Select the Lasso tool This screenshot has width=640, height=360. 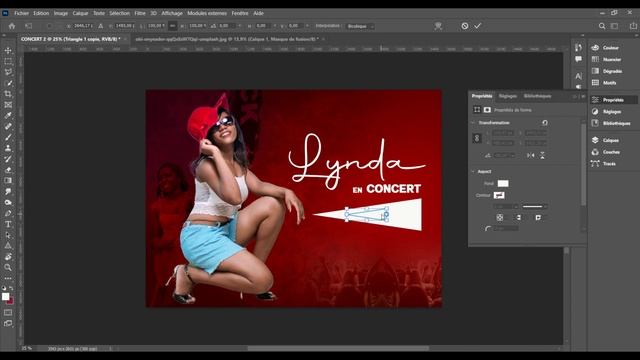coord(8,72)
